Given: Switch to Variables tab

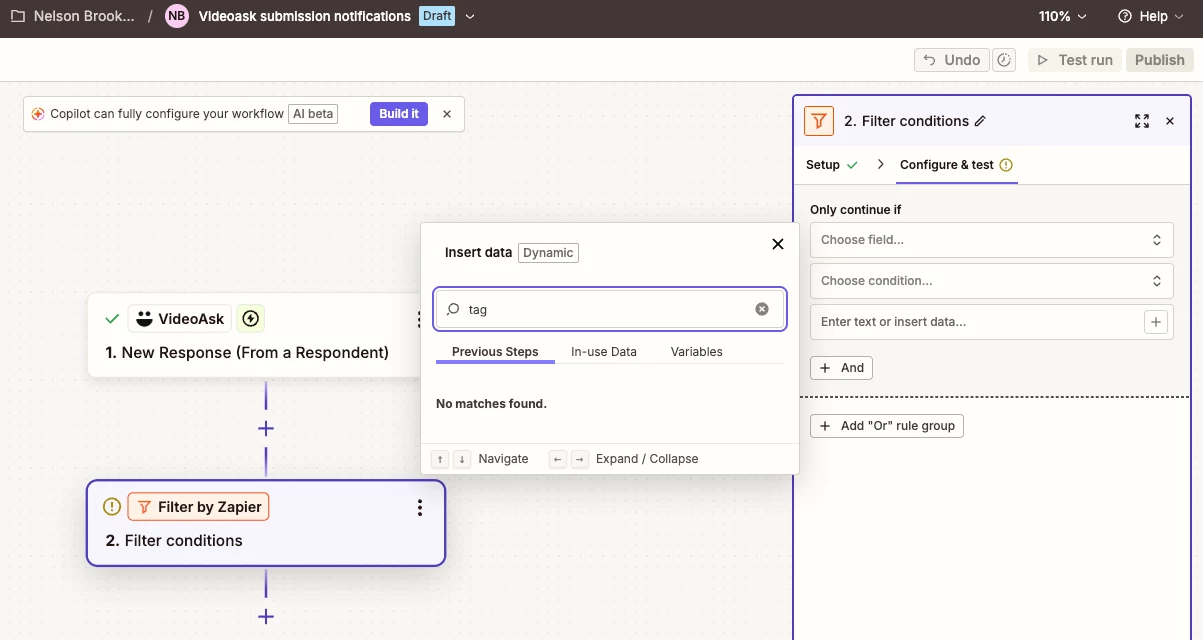Looking at the screenshot, I should click(x=697, y=352).
